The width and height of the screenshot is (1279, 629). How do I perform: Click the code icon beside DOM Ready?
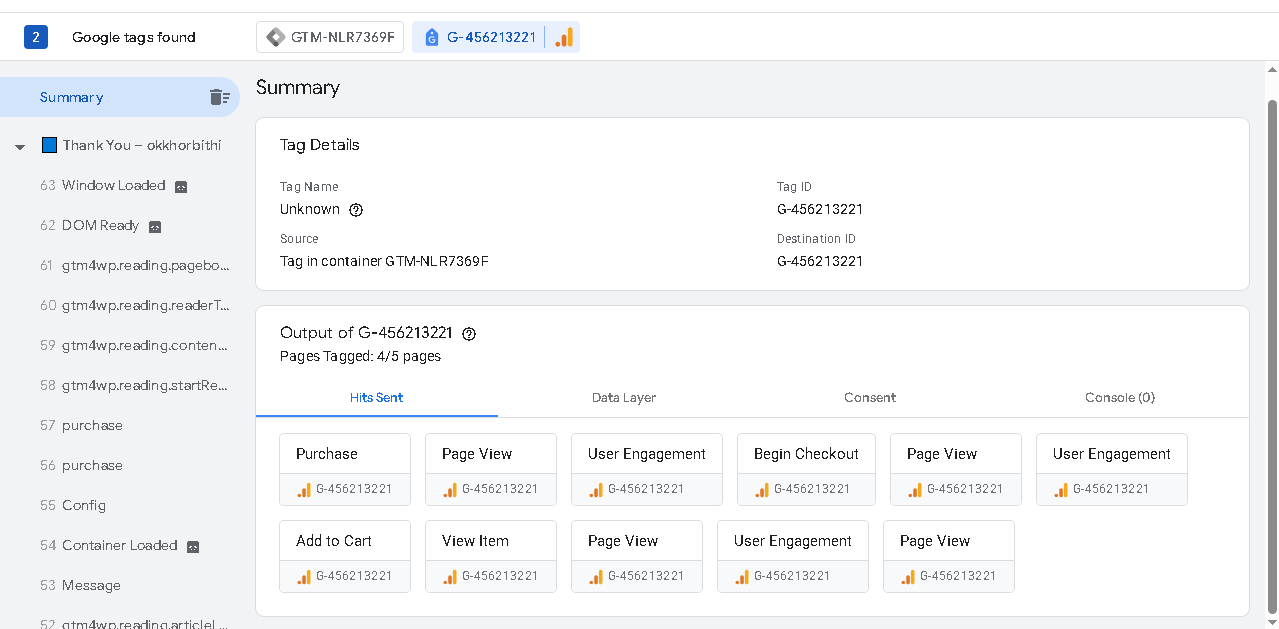[155, 226]
